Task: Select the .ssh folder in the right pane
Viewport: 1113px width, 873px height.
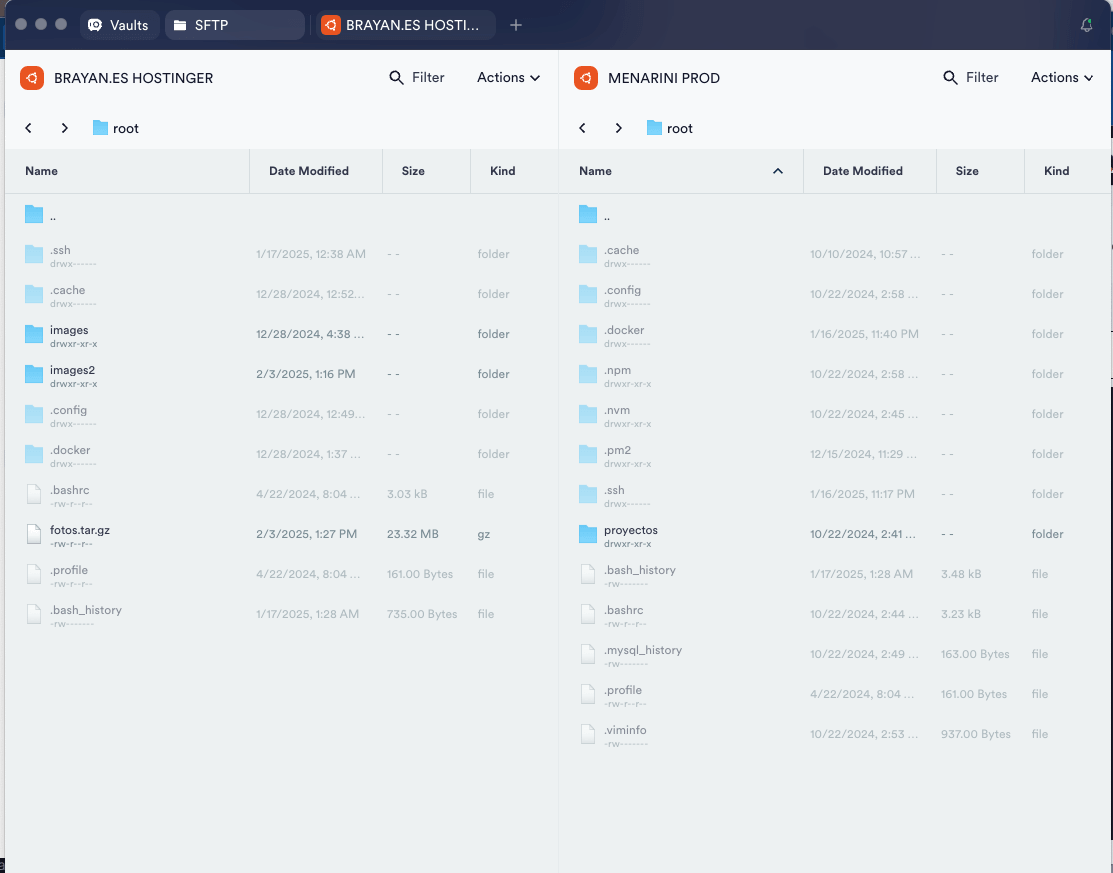Action: (x=835, y=494)
